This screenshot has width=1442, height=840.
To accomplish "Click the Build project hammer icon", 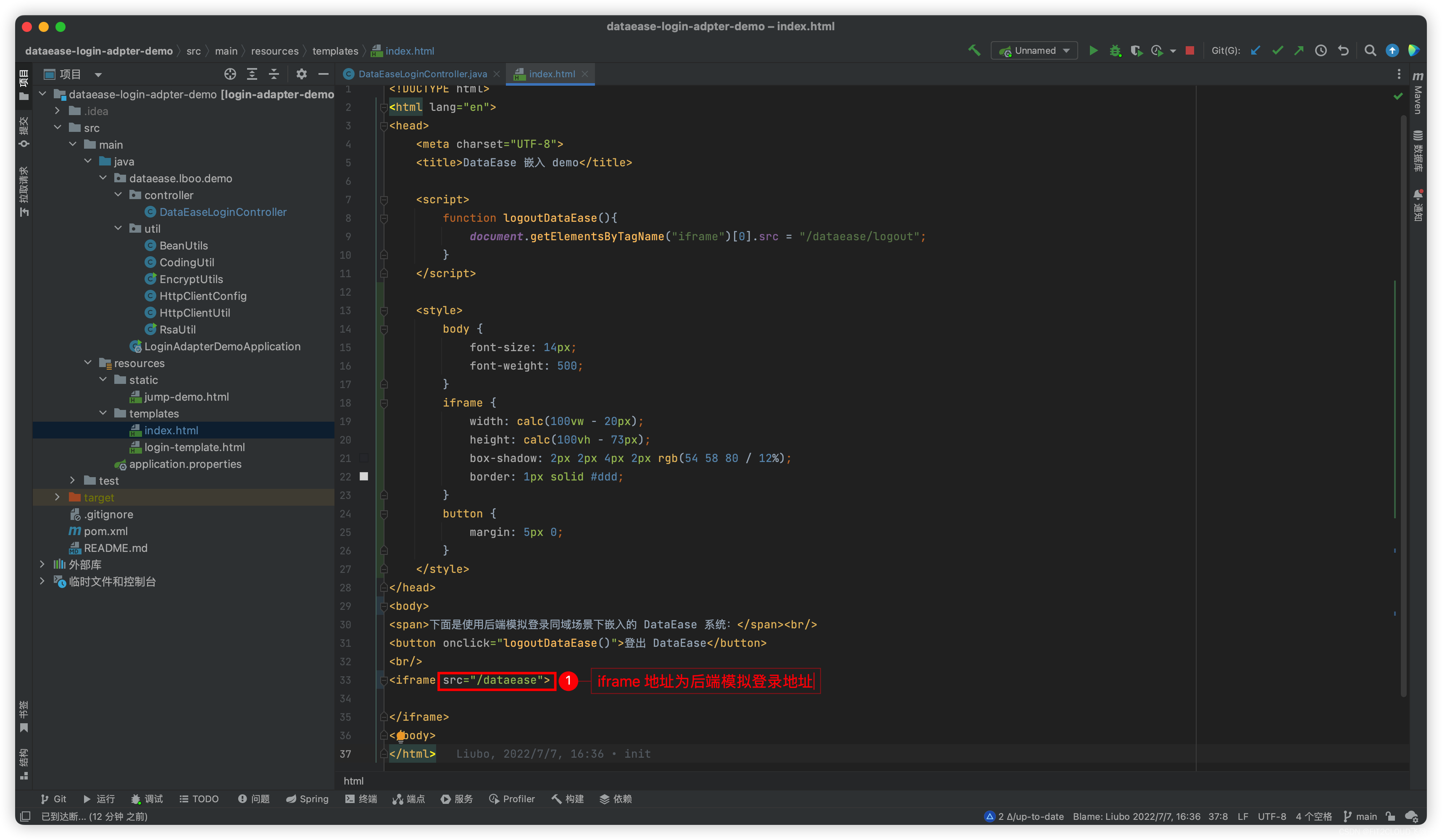I will (x=974, y=50).
